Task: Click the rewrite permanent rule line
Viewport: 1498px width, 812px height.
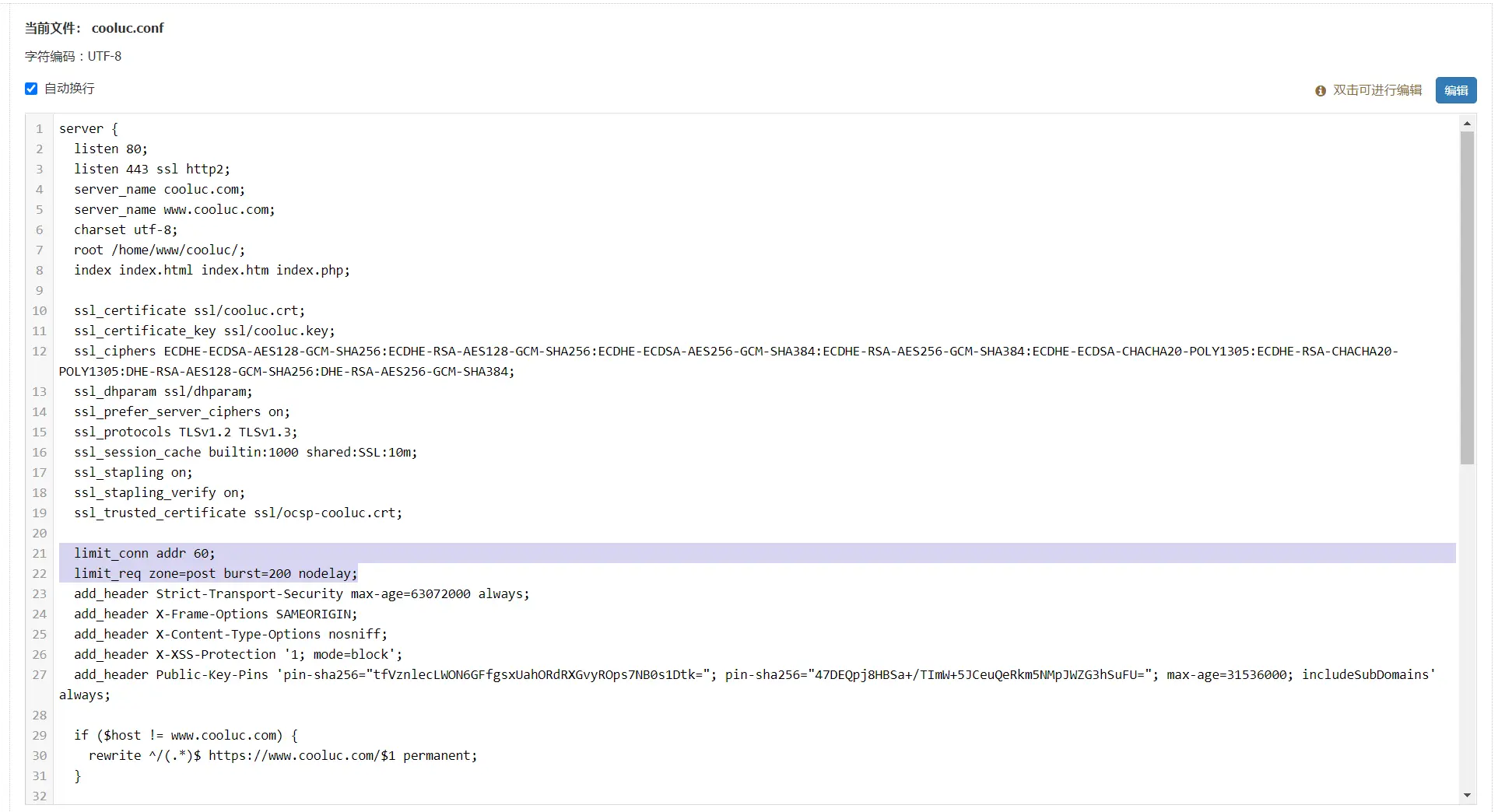Action: pyautogui.click(x=283, y=755)
